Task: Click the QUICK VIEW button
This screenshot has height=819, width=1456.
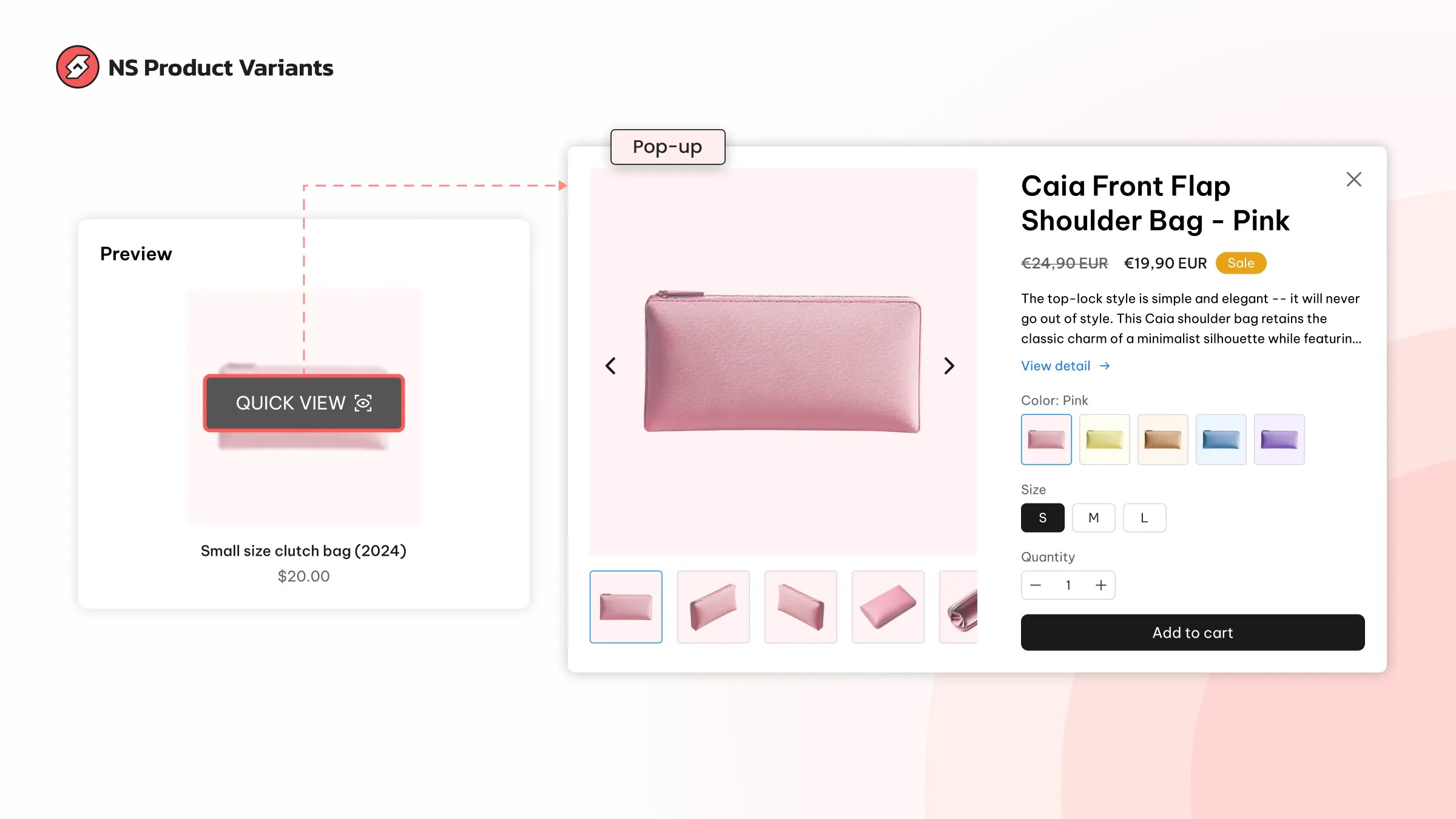Action: 304,403
